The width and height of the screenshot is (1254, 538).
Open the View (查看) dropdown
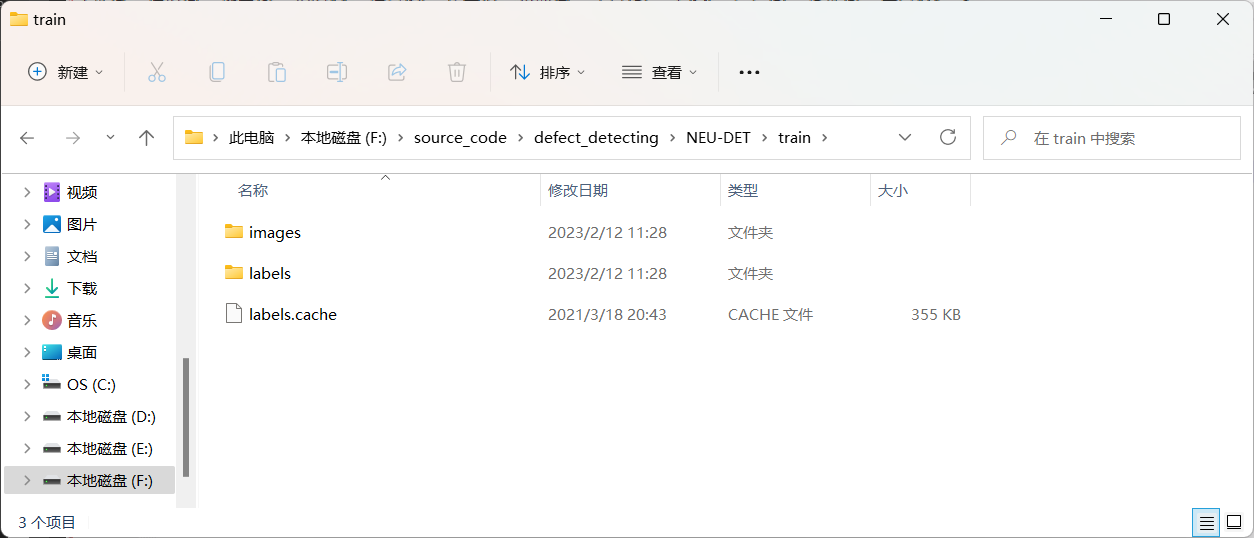tap(659, 72)
